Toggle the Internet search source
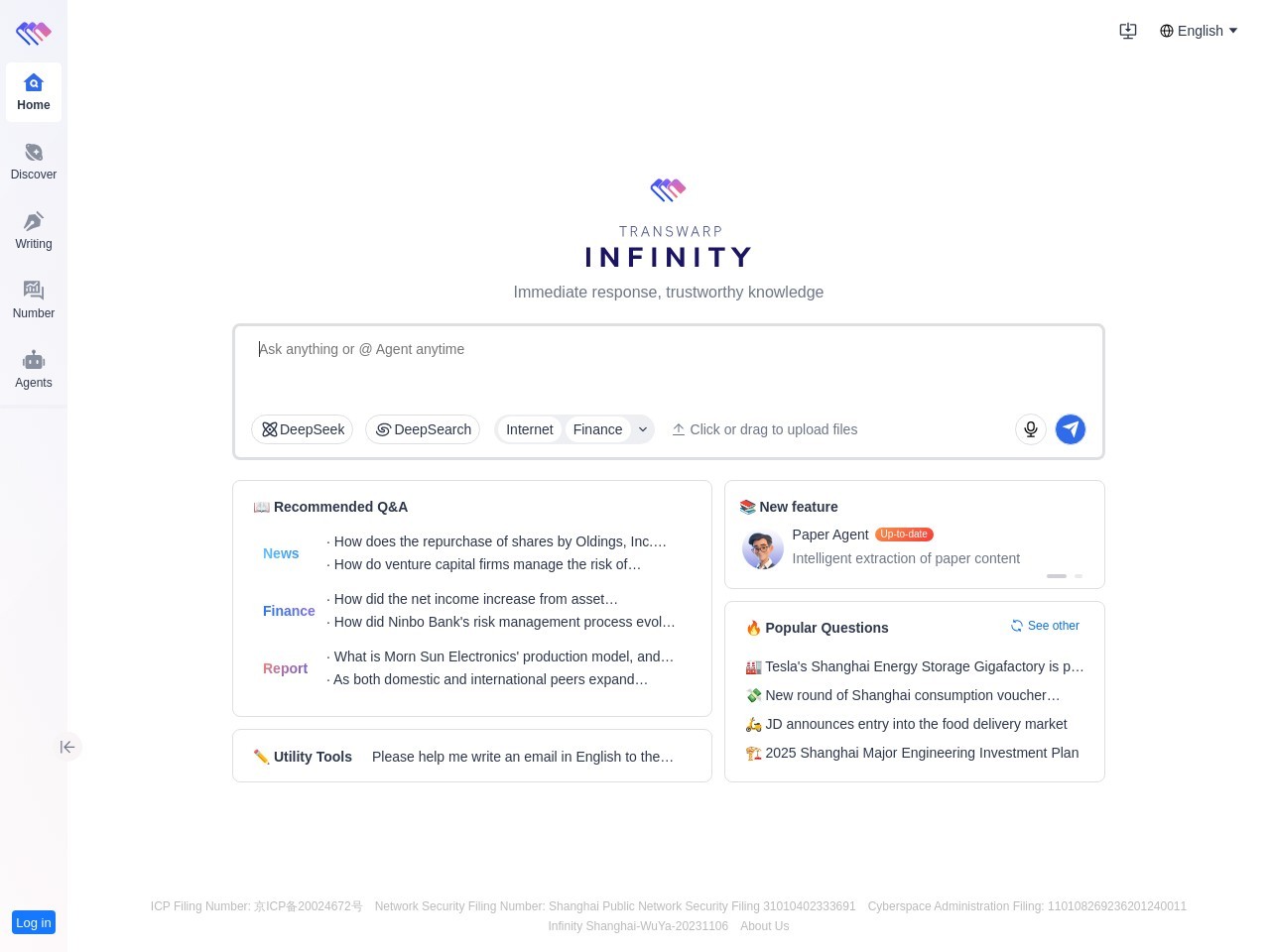 (x=529, y=429)
